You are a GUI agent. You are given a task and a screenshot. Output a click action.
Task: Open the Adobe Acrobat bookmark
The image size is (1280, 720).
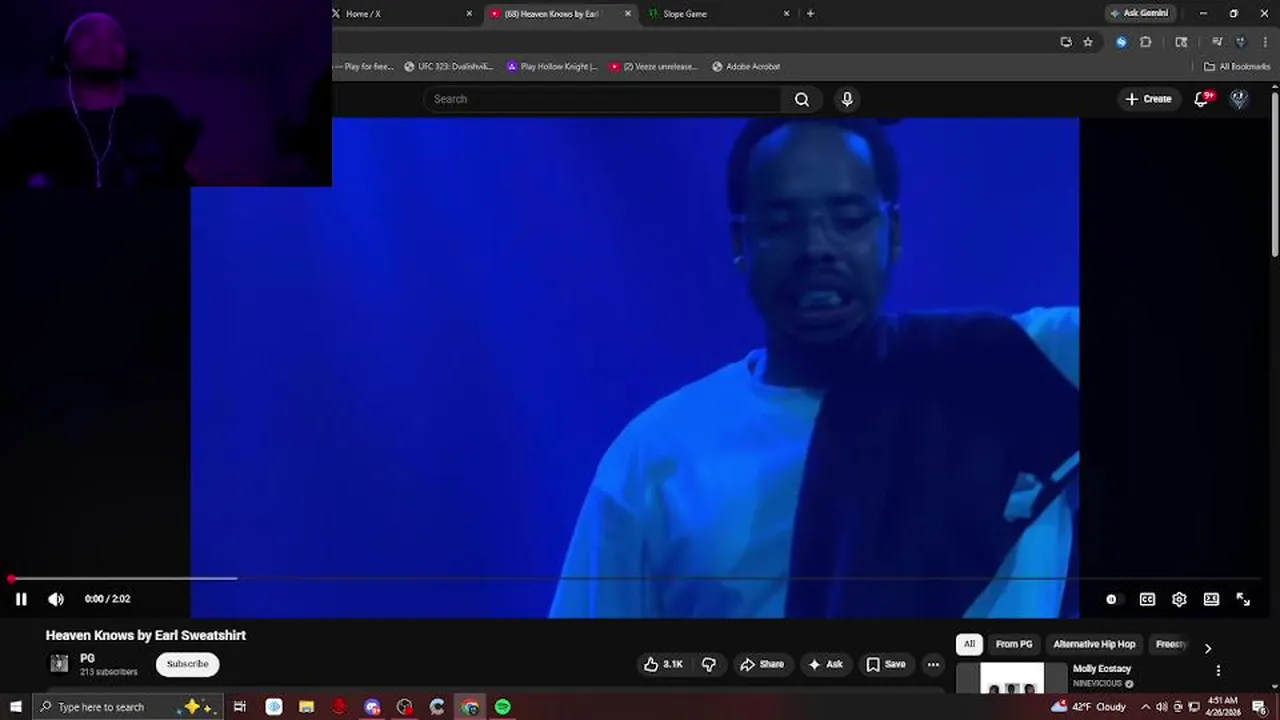pos(746,67)
